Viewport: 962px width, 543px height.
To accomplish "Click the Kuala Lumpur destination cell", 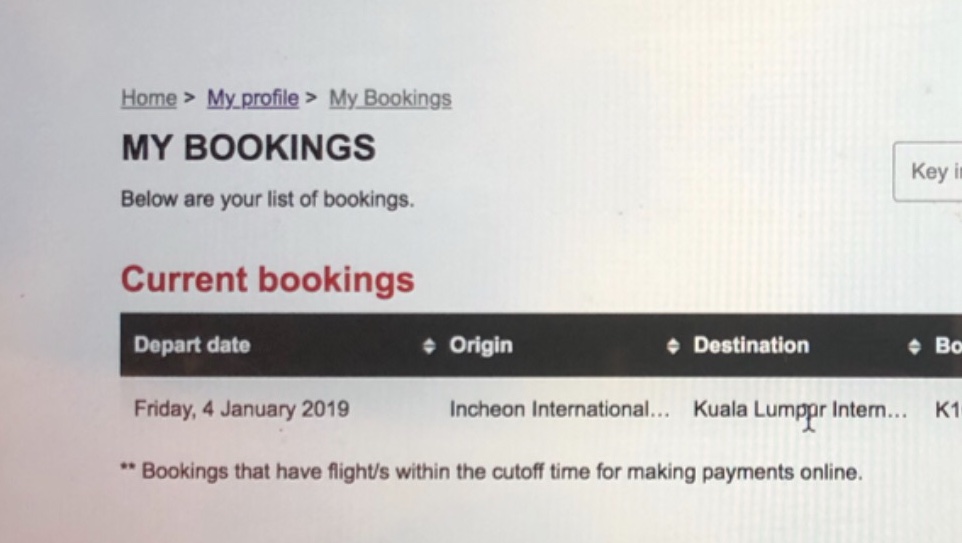I will pos(799,409).
